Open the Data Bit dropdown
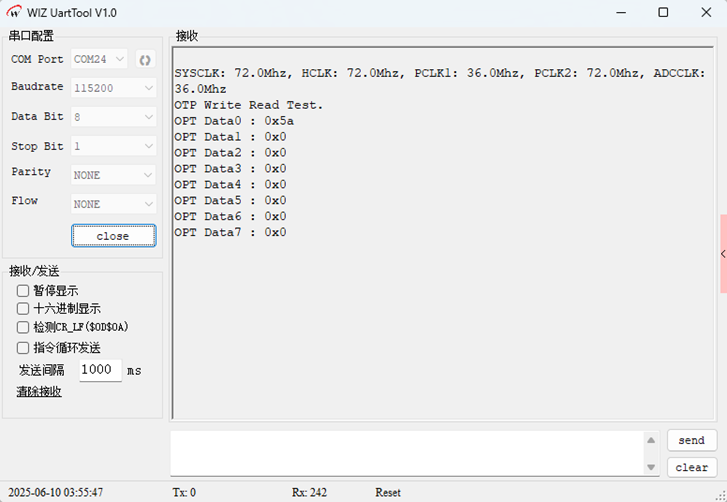This screenshot has height=502, width=727. [x=114, y=117]
